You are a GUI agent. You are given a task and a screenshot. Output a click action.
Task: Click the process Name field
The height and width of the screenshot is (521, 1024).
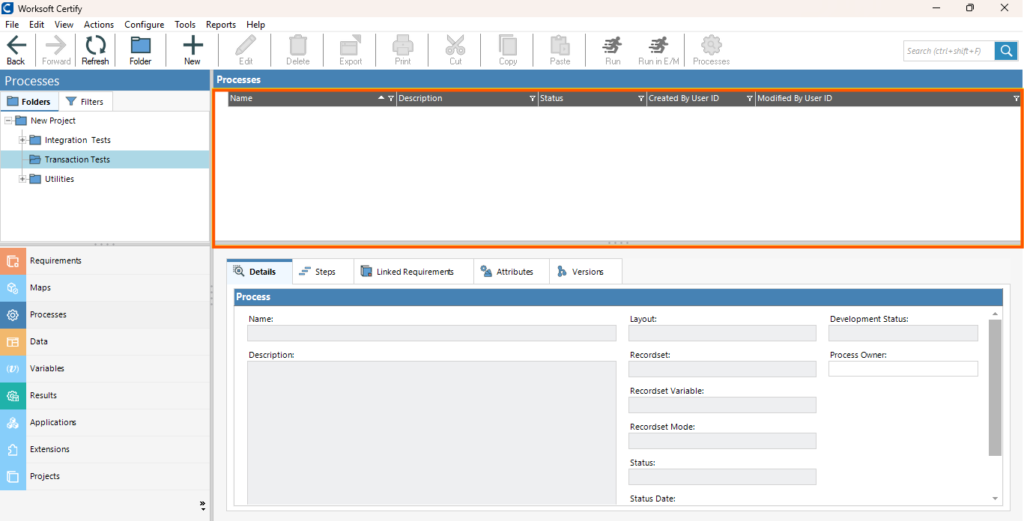pos(432,333)
